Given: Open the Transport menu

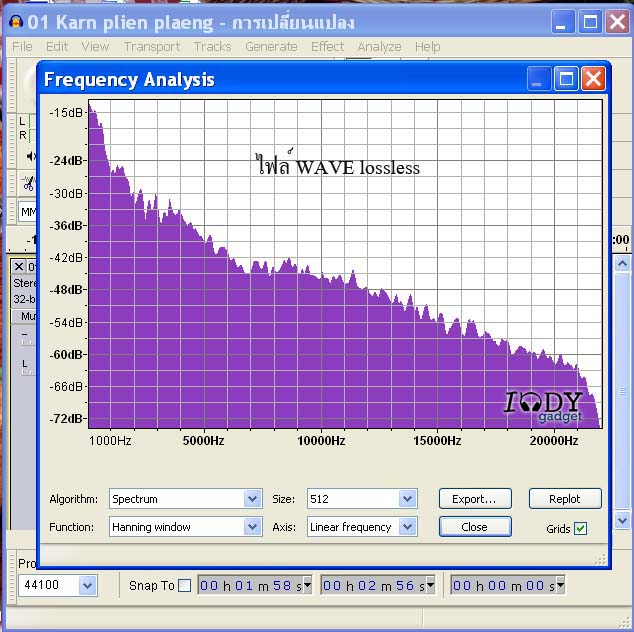Looking at the screenshot, I should tap(152, 47).
